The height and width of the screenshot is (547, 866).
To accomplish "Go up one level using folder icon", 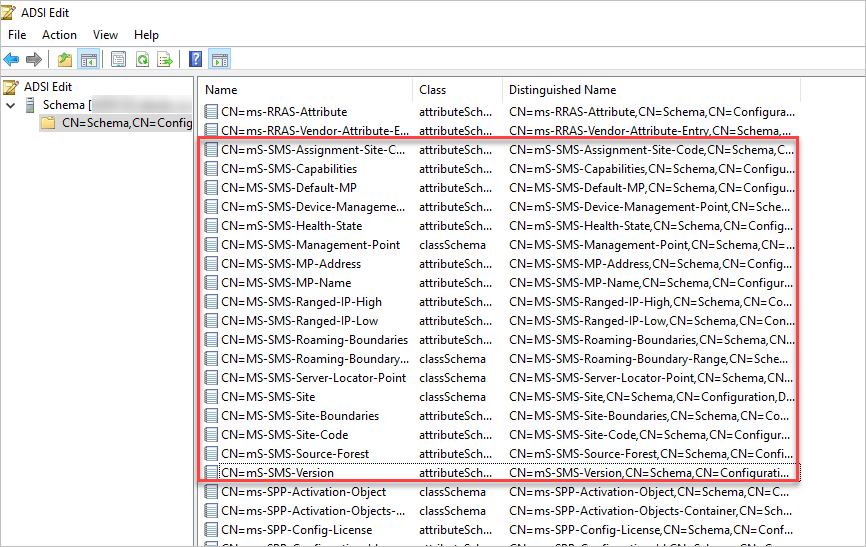I will [65, 59].
